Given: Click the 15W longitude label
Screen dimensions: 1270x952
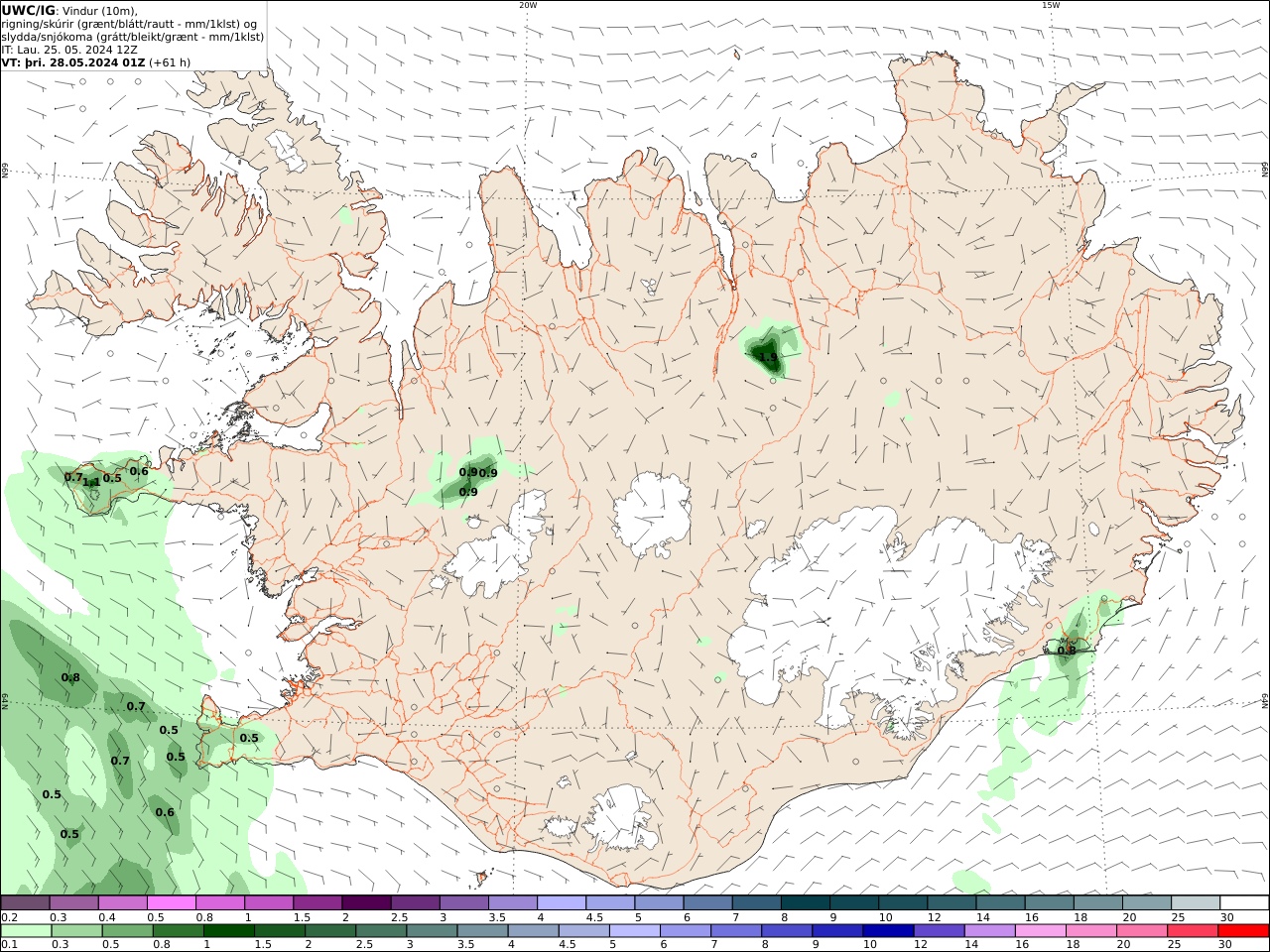Looking at the screenshot, I should tap(1051, 5).
